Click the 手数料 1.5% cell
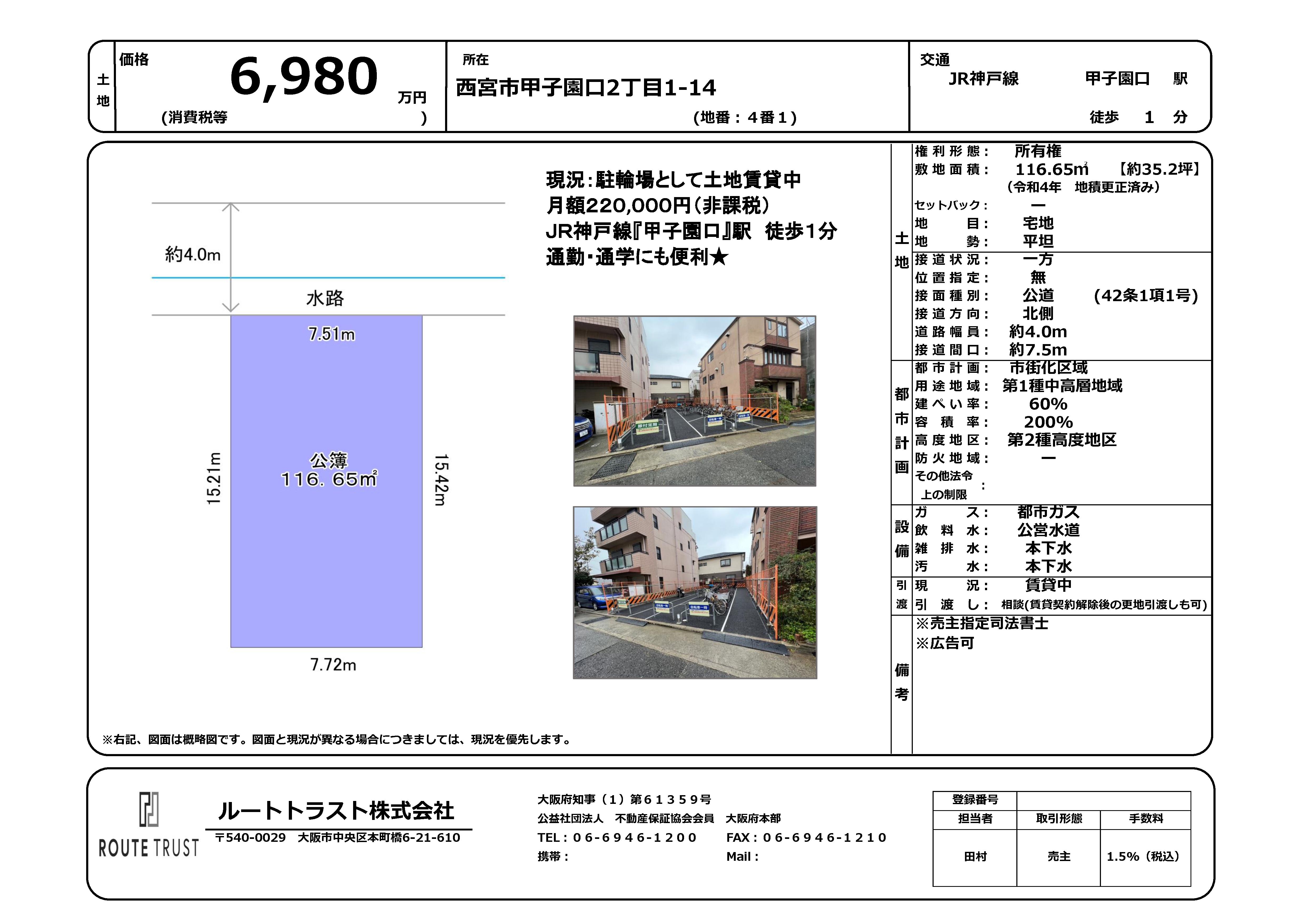The height and width of the screenshot is (924, 1307). [x=1143, y=856]
